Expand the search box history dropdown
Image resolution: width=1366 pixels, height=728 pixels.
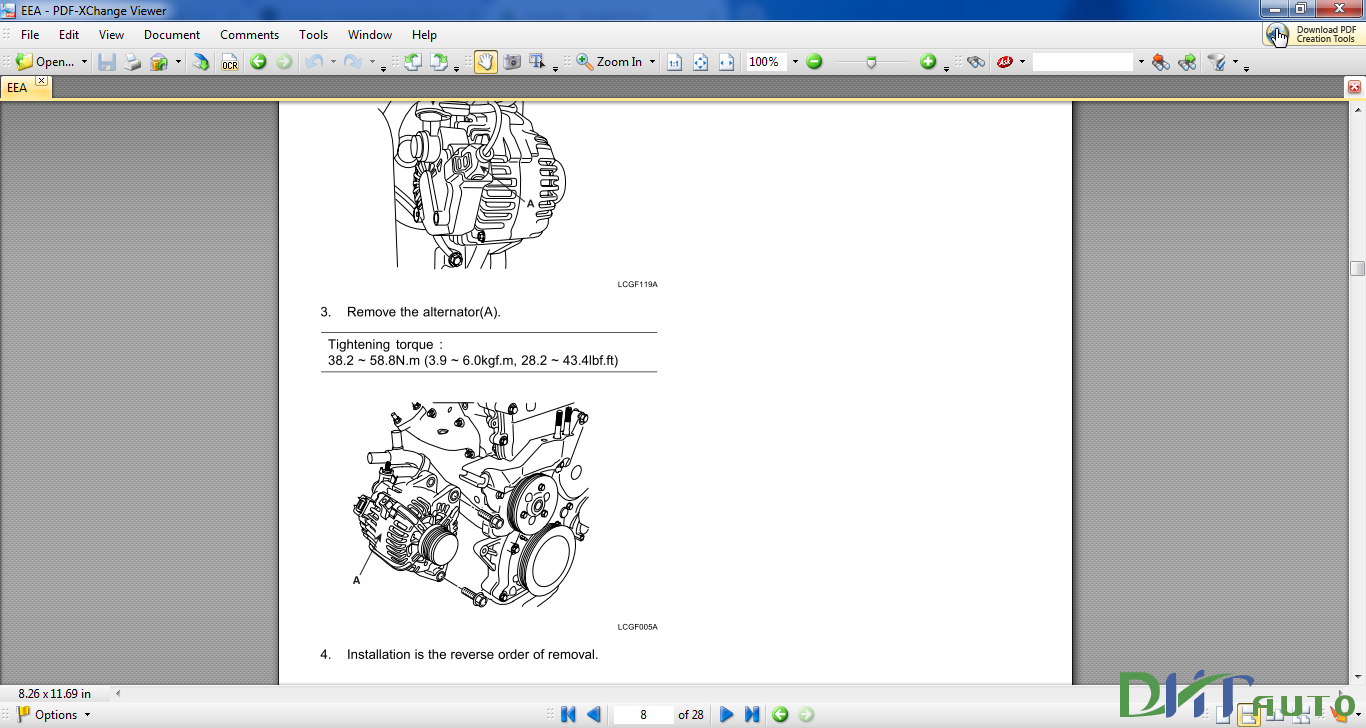(1141, 62)
